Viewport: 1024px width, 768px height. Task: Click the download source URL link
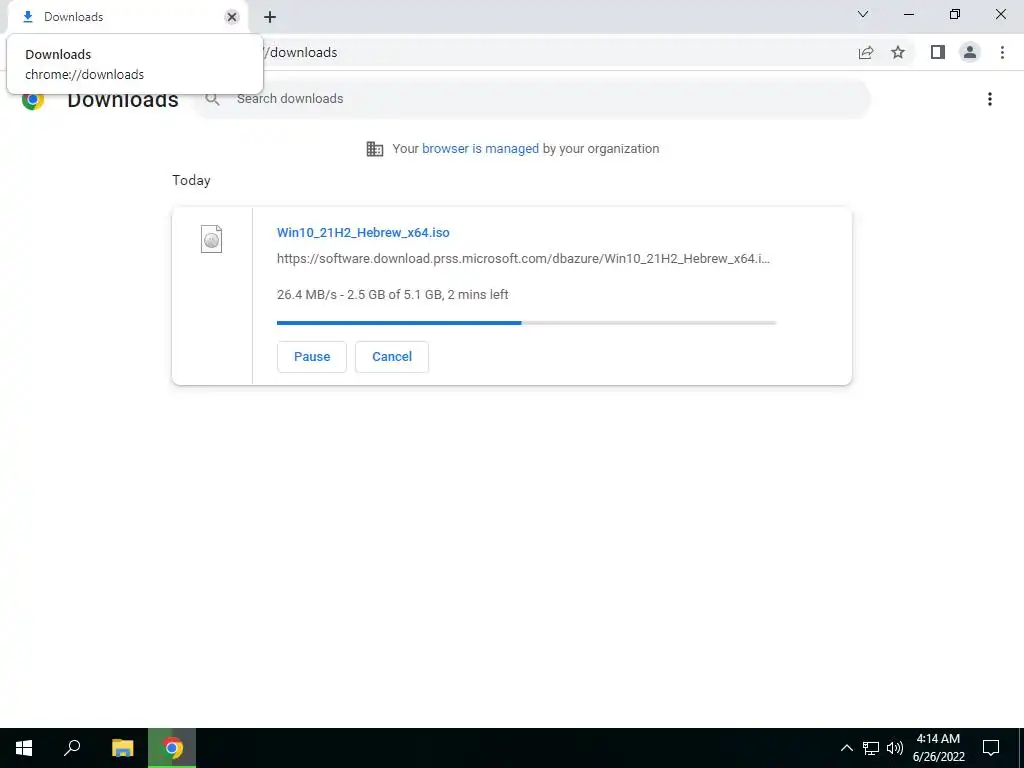(523, 259)
